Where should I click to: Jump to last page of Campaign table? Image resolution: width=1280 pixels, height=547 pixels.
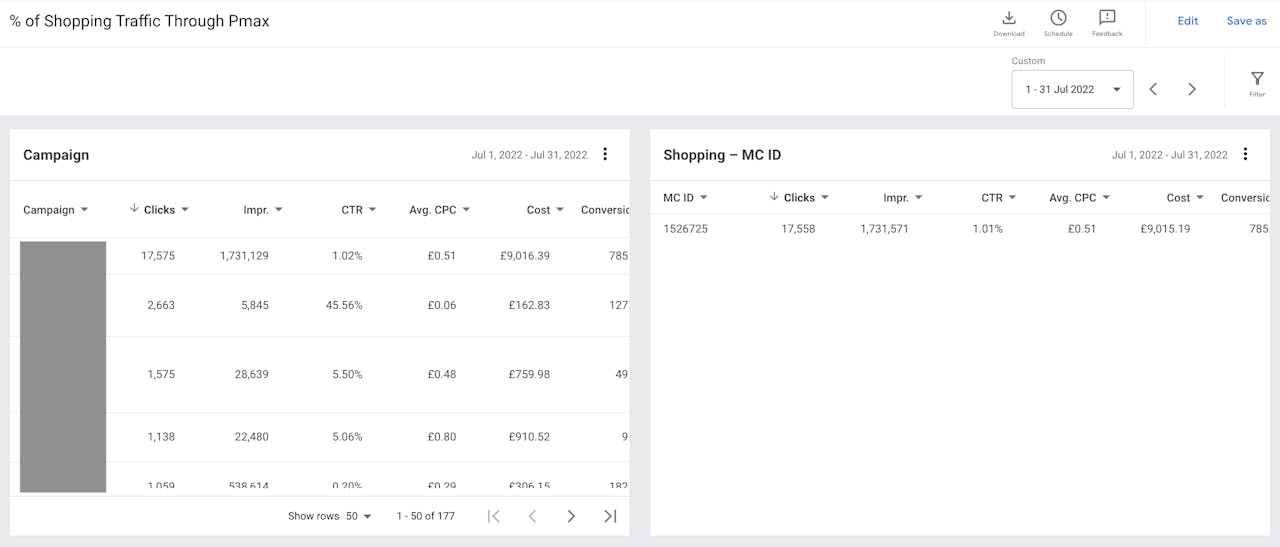(610, 516)
